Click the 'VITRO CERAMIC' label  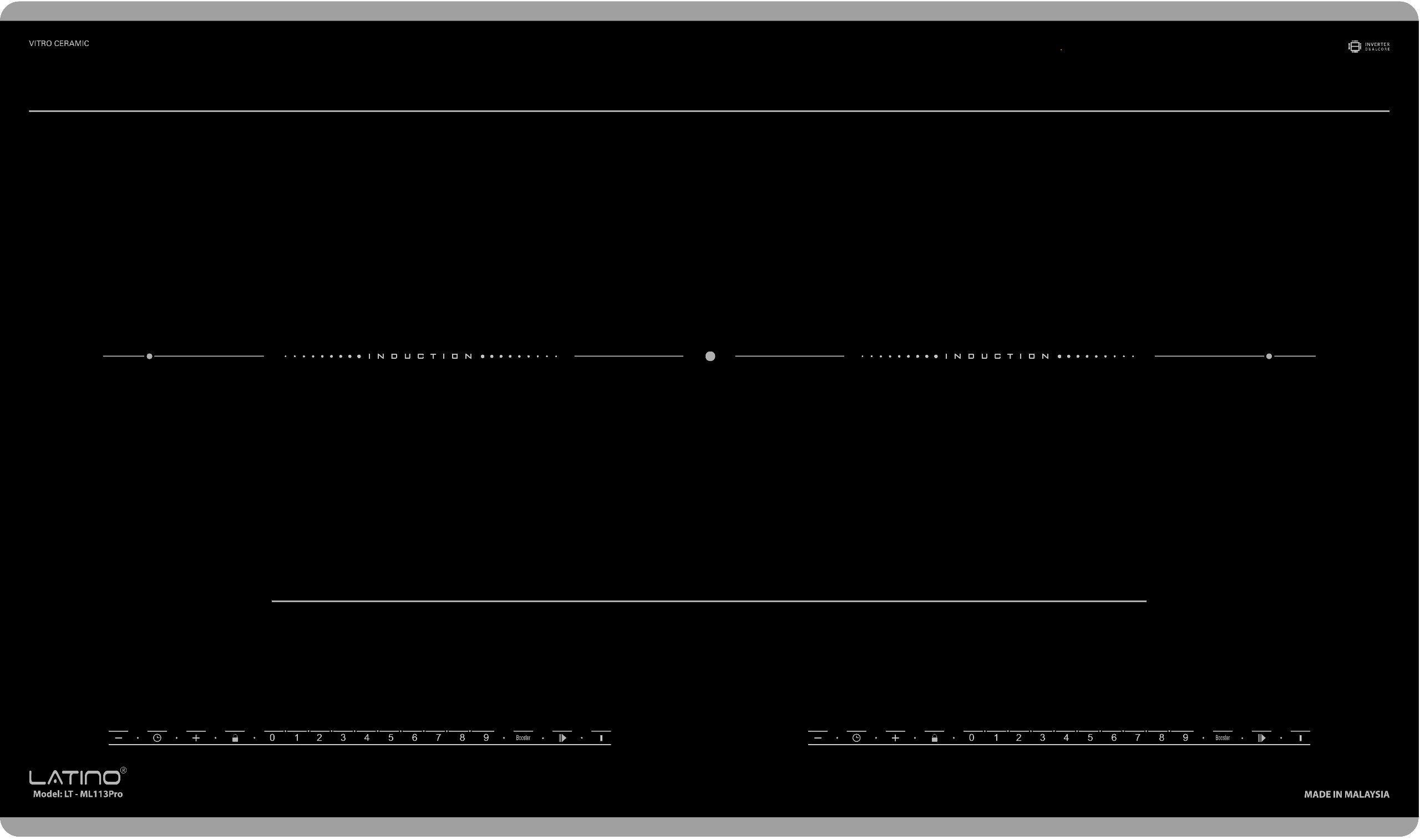pos(59,44)
